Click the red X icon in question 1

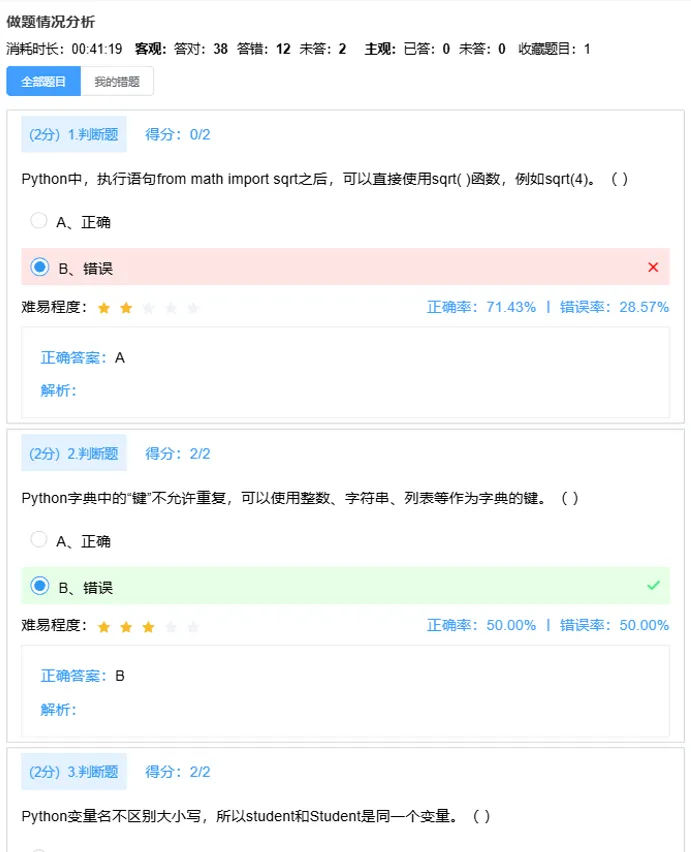point(653,267)
